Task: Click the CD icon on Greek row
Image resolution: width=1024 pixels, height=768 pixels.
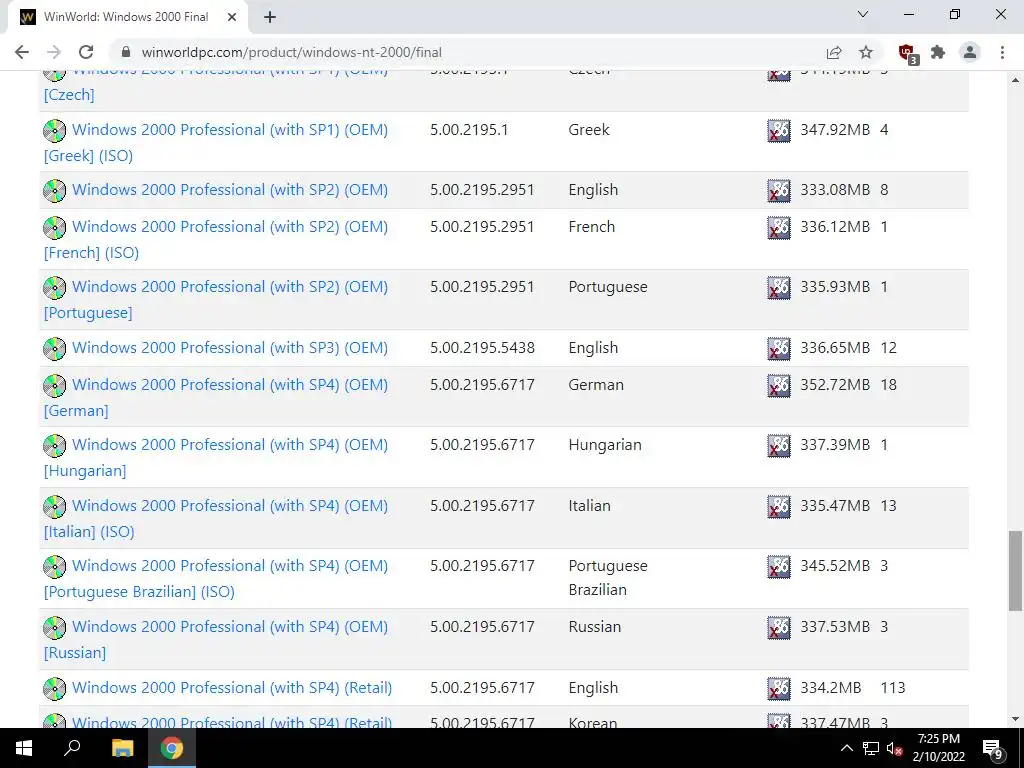Action: click(55, 131)
